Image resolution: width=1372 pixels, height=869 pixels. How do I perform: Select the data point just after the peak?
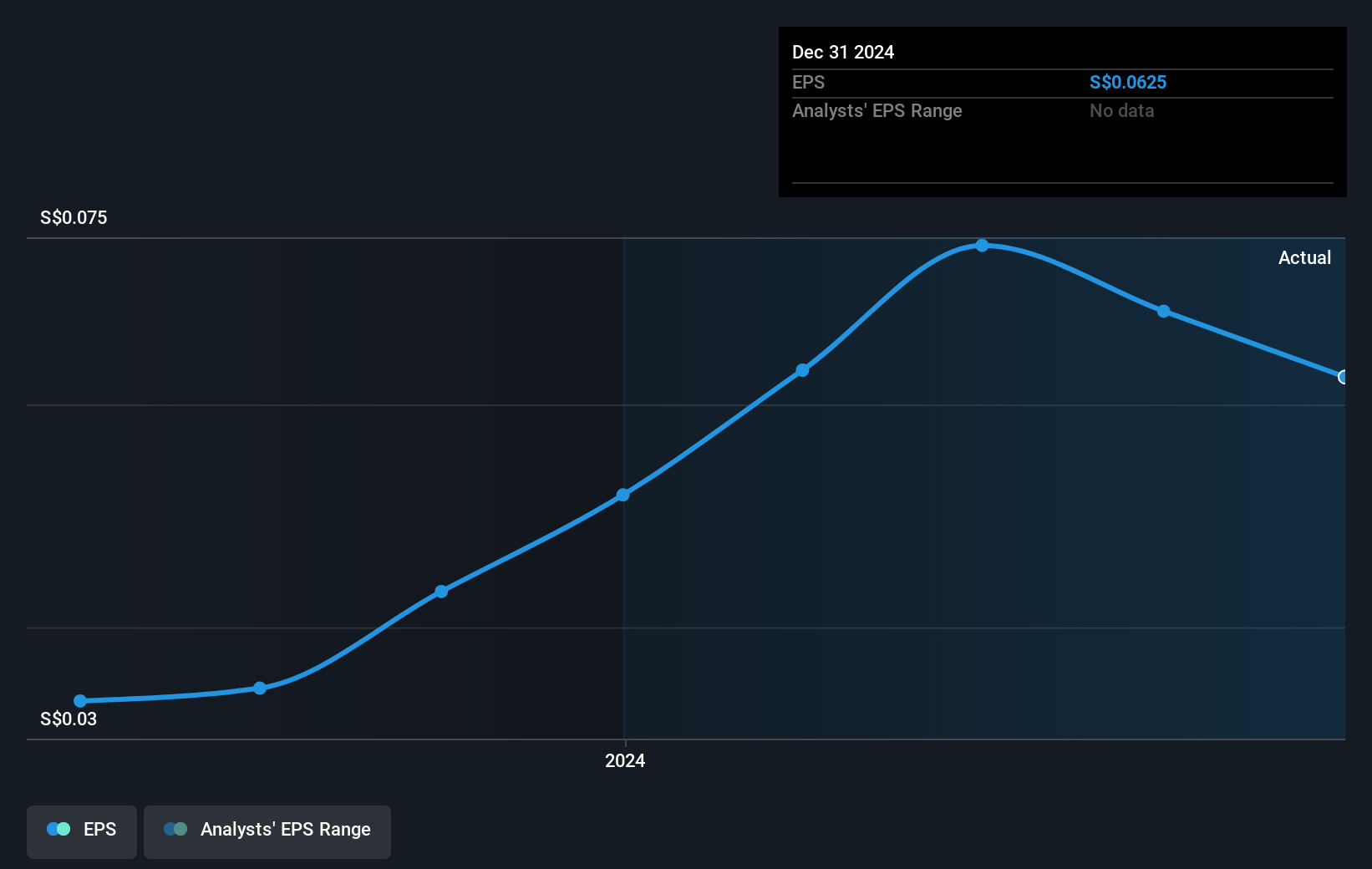click(1163, 311)
